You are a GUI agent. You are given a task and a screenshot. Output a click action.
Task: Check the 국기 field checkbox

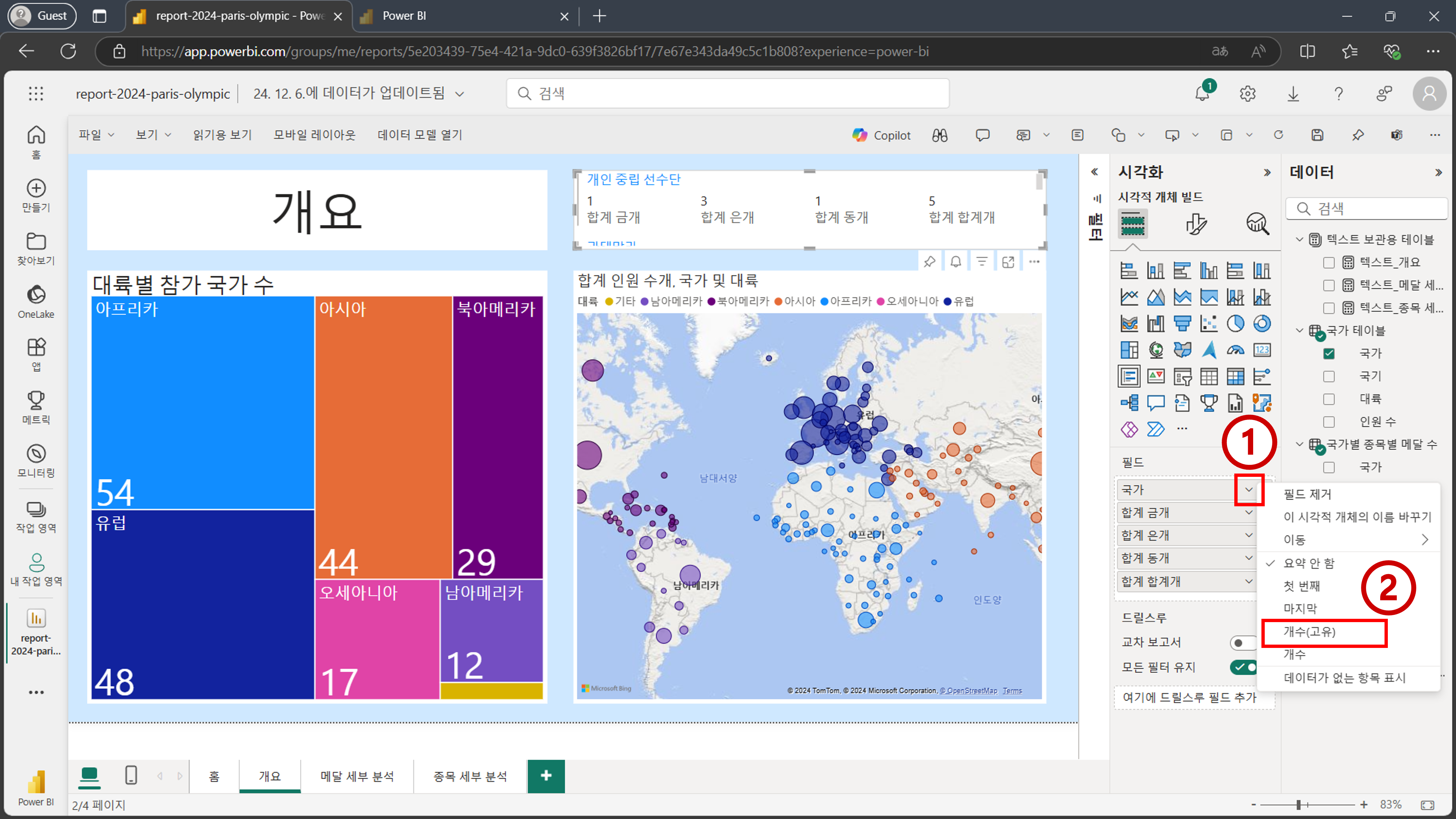[x=1329, y=377]
